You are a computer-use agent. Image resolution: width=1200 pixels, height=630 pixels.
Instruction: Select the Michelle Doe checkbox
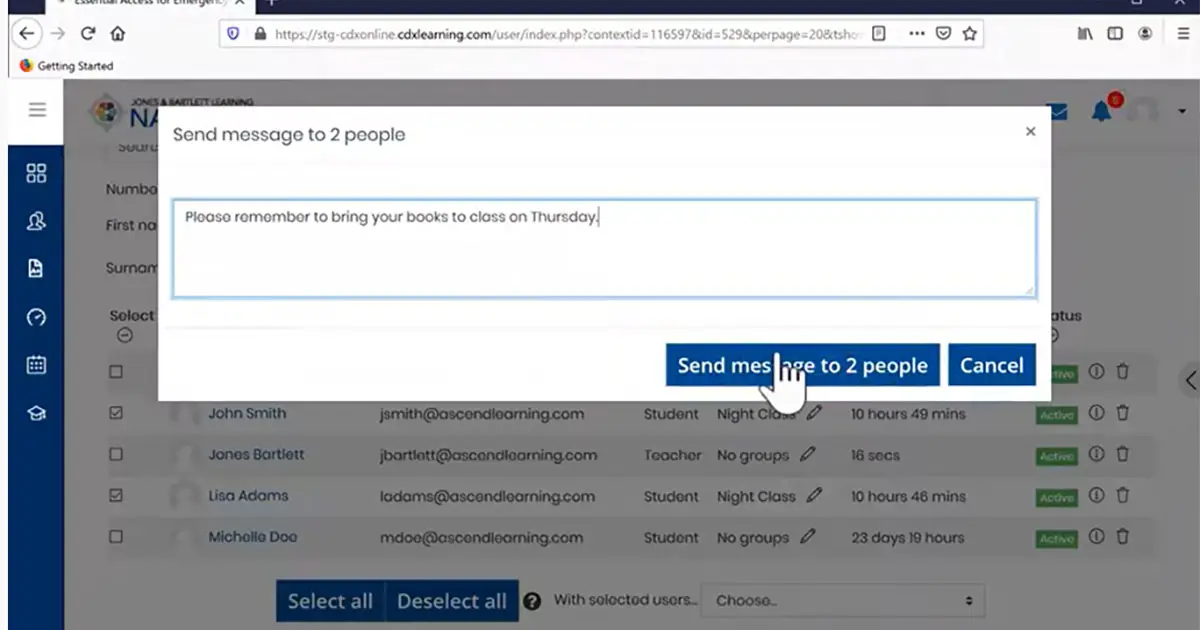coord(116,537)
